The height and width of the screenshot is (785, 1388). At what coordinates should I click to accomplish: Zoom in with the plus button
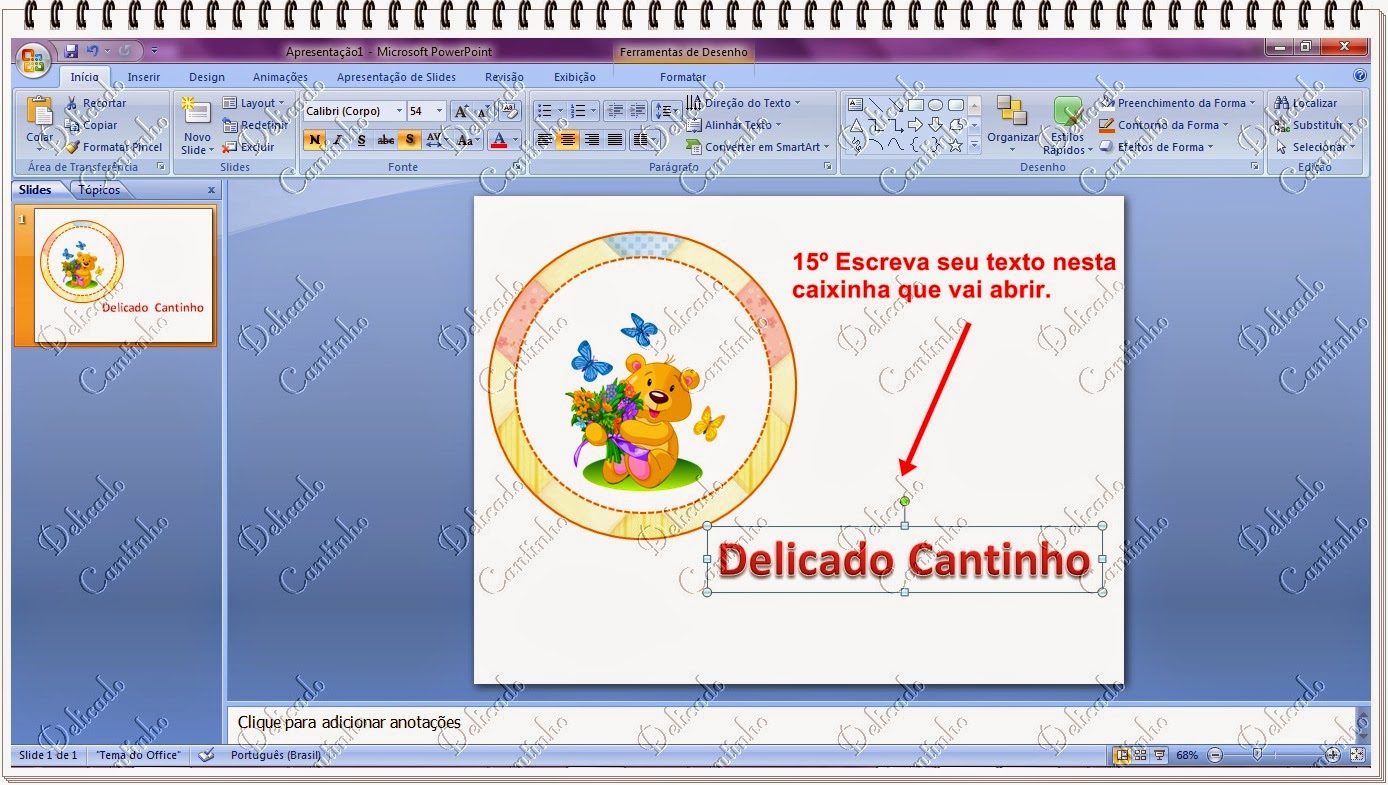1333,755
